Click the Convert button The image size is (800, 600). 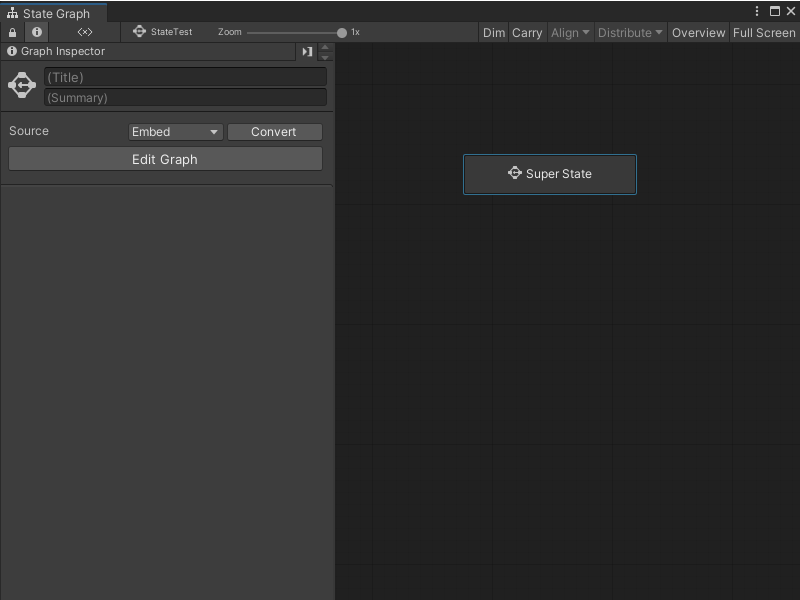click(274, 132)
